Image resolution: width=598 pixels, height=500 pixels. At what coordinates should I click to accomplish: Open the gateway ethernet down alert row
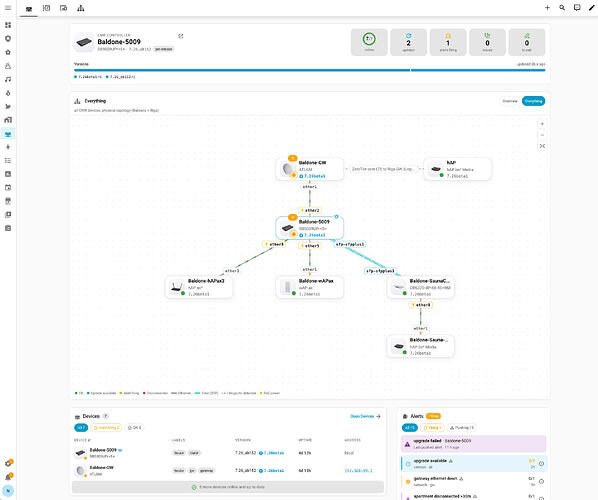pyautogui.click(x=474, y=481)
